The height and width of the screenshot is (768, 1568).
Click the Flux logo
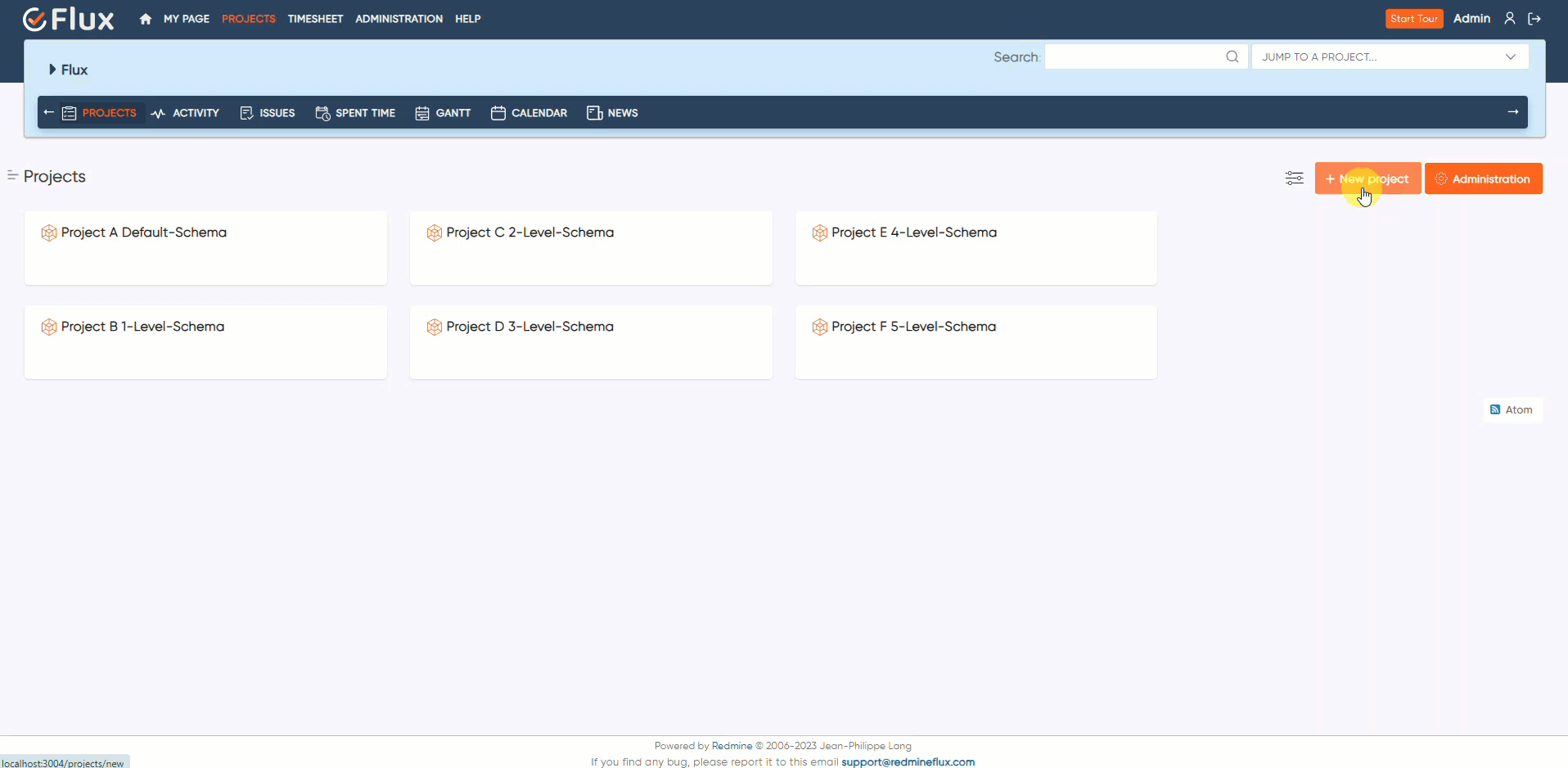(69, 19)
